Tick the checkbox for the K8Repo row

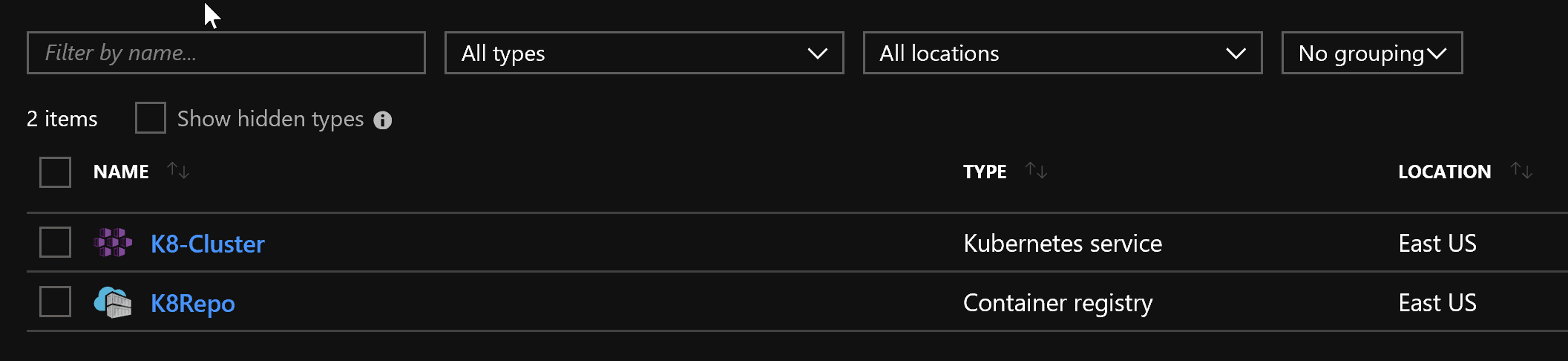[x=55, y=302]
